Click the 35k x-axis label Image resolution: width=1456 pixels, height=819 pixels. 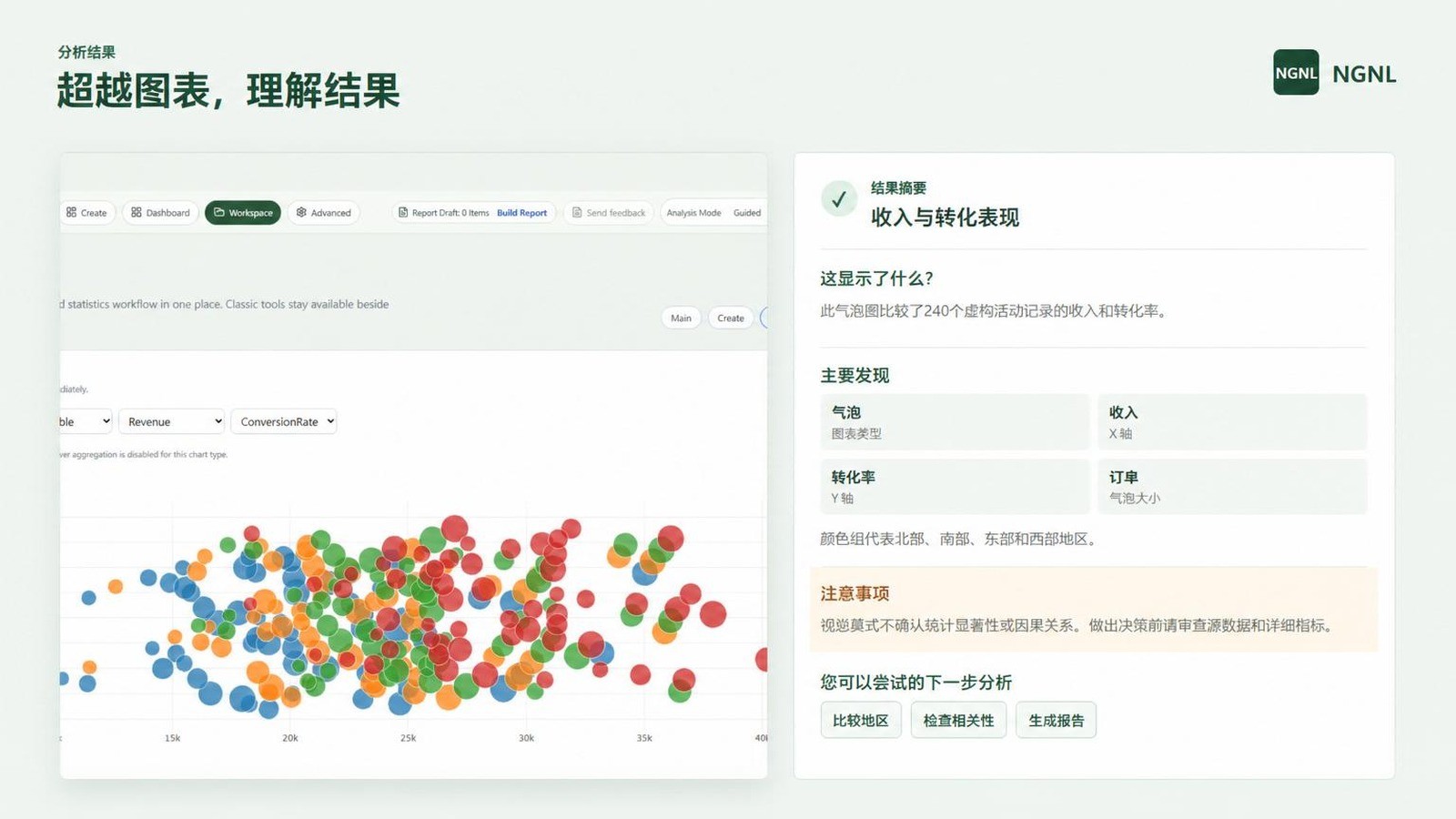644,738
